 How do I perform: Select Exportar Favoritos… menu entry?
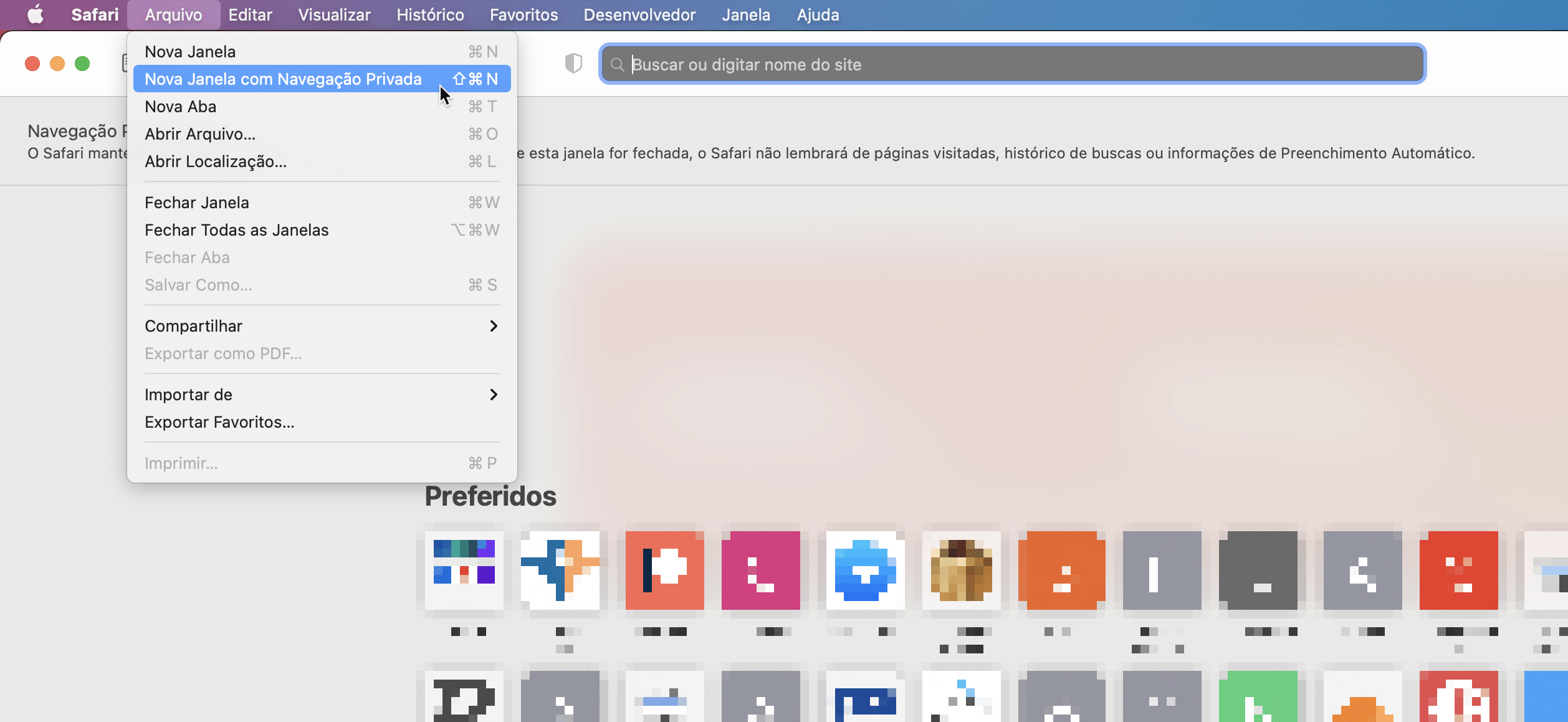pos(322,422)
